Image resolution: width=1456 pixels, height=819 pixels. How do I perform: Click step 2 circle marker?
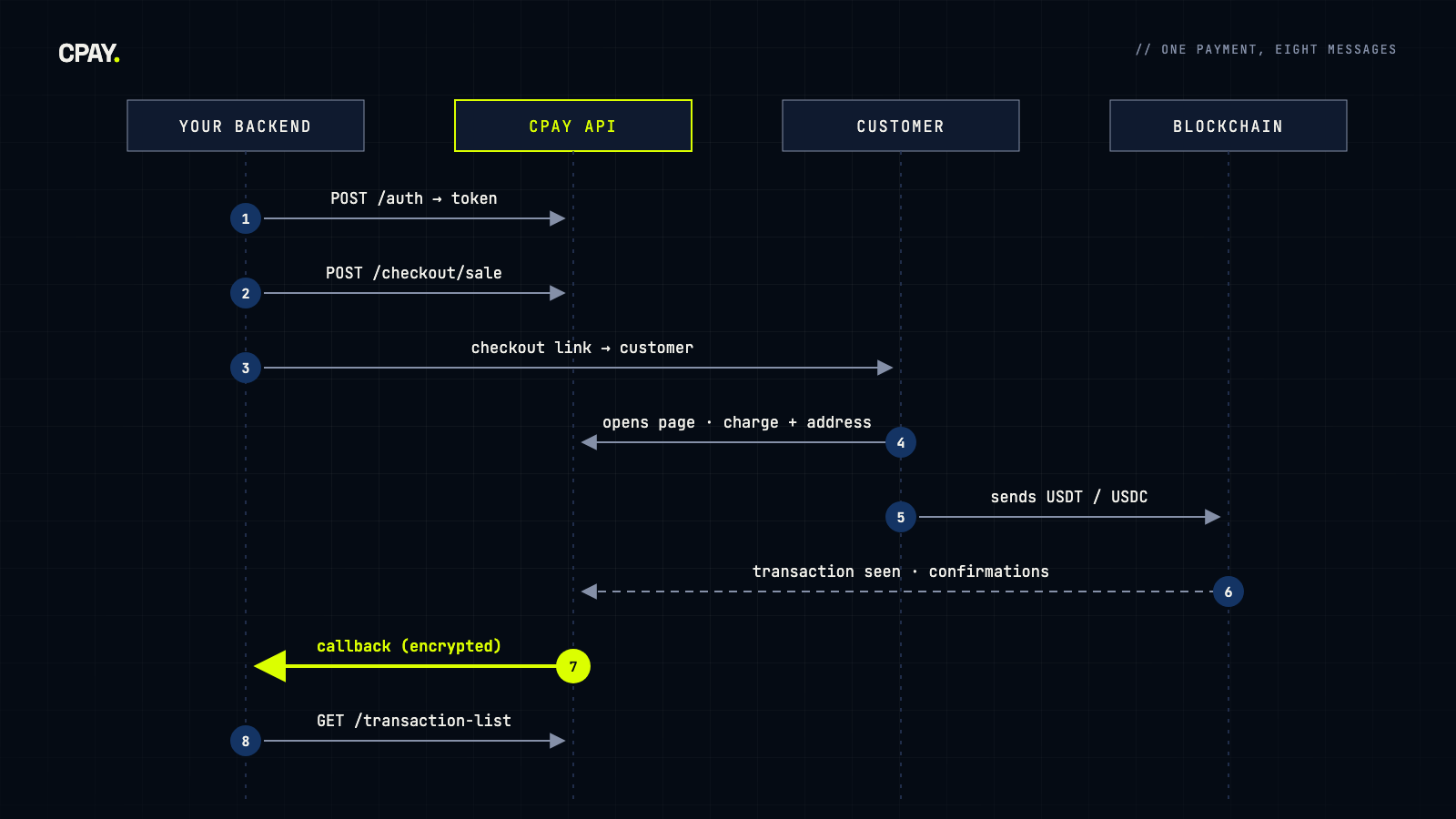tap(246, 293)
